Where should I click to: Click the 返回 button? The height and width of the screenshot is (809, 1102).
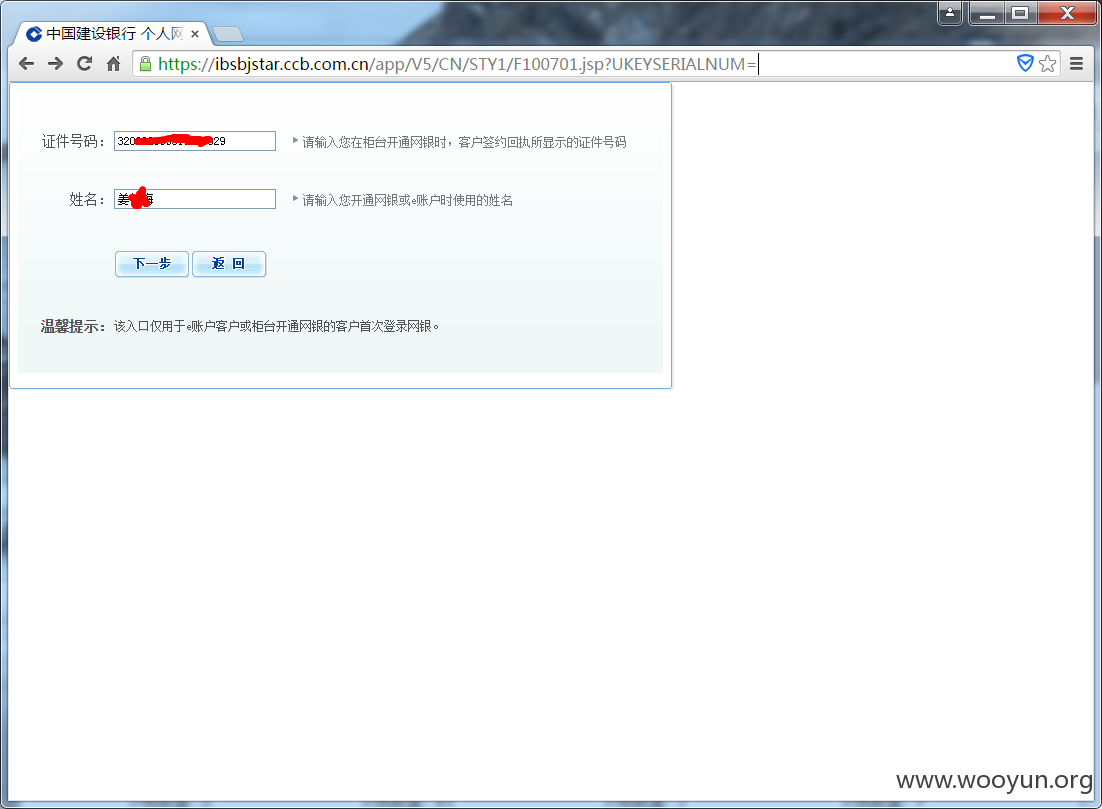pos(229,264)
